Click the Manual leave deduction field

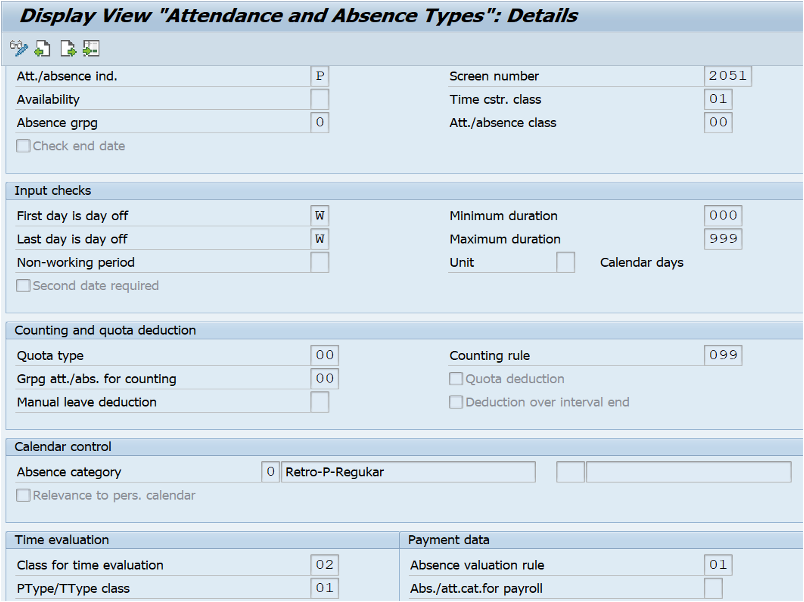[319, 402]
